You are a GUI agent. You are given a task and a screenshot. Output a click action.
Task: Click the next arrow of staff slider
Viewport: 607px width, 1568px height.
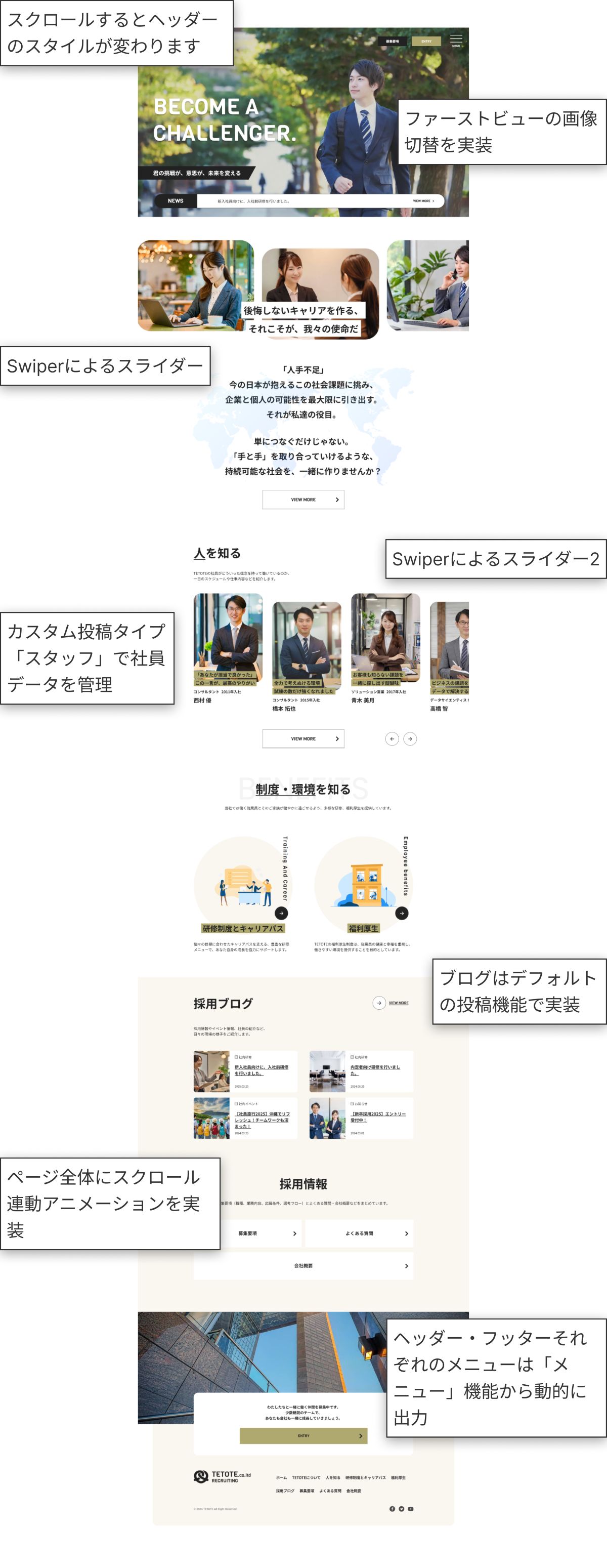tap(411, 738)
